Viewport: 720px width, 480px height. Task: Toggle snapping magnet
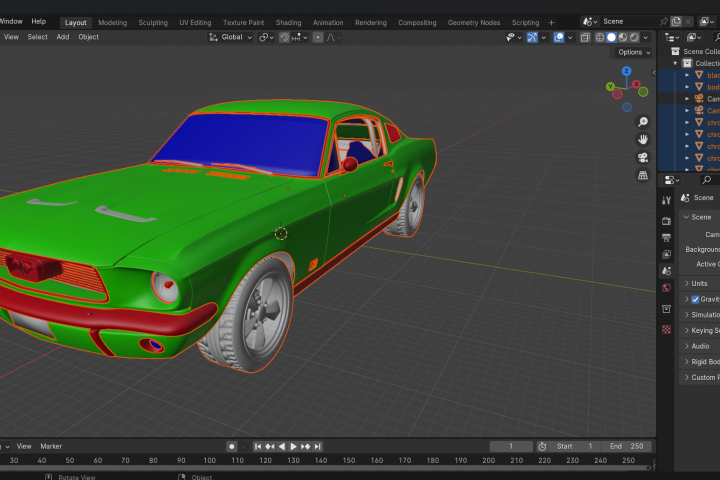click(284, 37)
